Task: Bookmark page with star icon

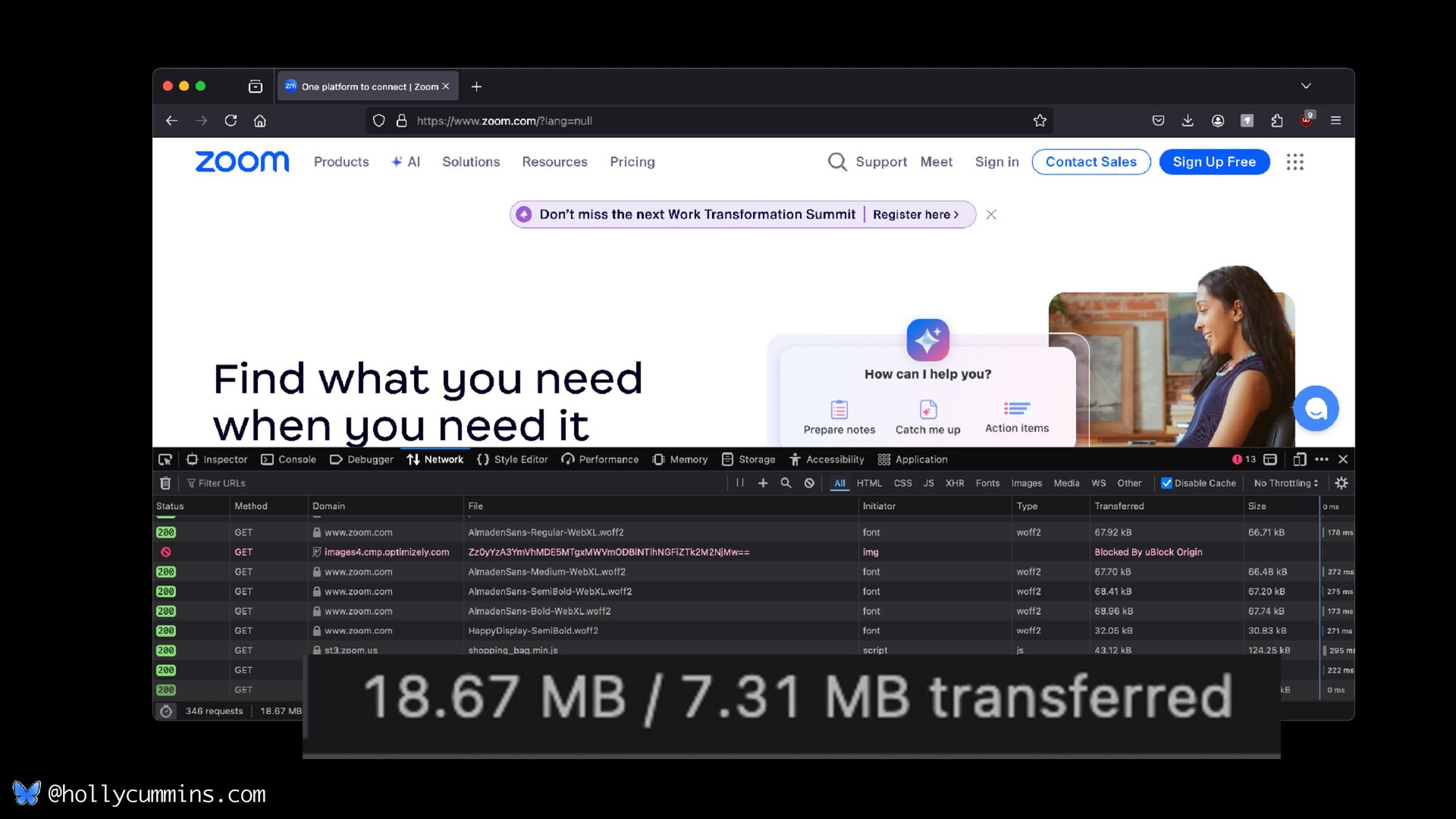Action: (1040, 121)
